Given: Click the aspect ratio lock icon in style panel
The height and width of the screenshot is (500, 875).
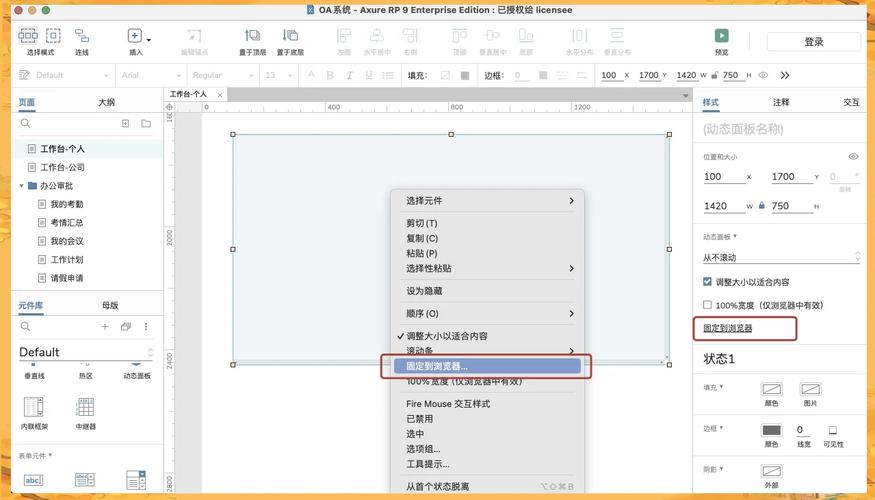Looking at the screenshot, I should [762, 206].
